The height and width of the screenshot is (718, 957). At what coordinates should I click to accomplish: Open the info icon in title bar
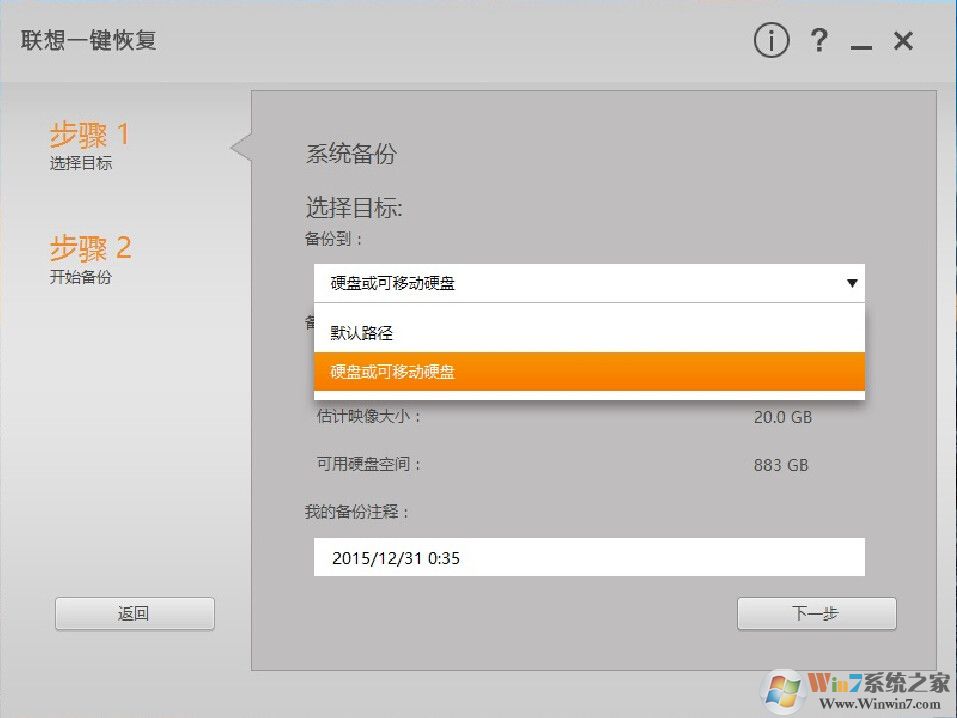pyautogui.click(x=771, y=40)
